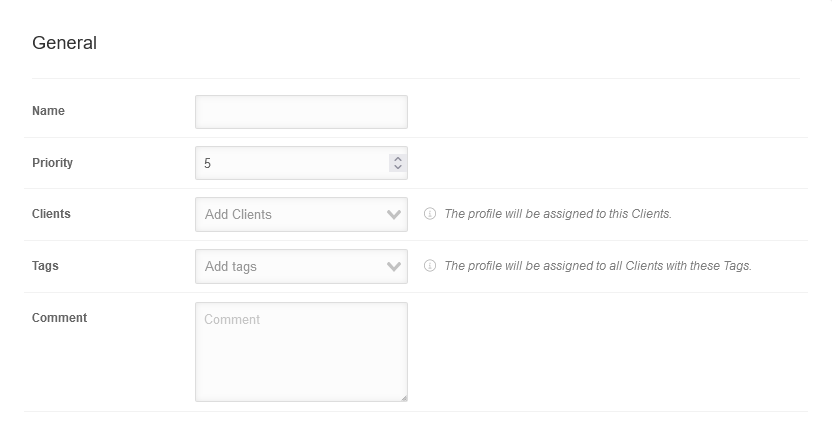The height and width of the screenshot is (444, 832).
Task: Click the Priority number field showing 5
Action: (x=290, y=163)
